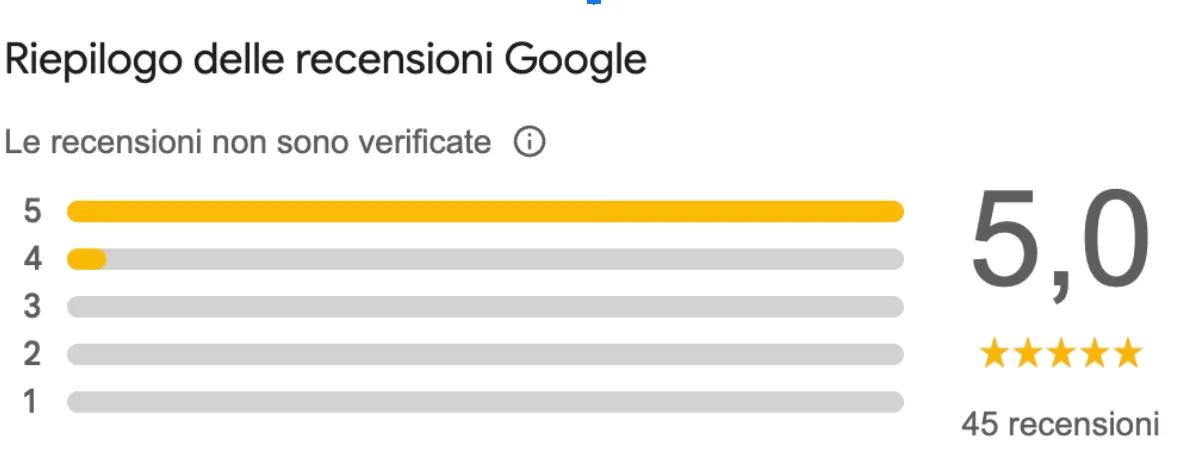Click the info icon beside unverified reviews notice
Image resolution: width=1182 pixels, height=458 pixels.
529,143
